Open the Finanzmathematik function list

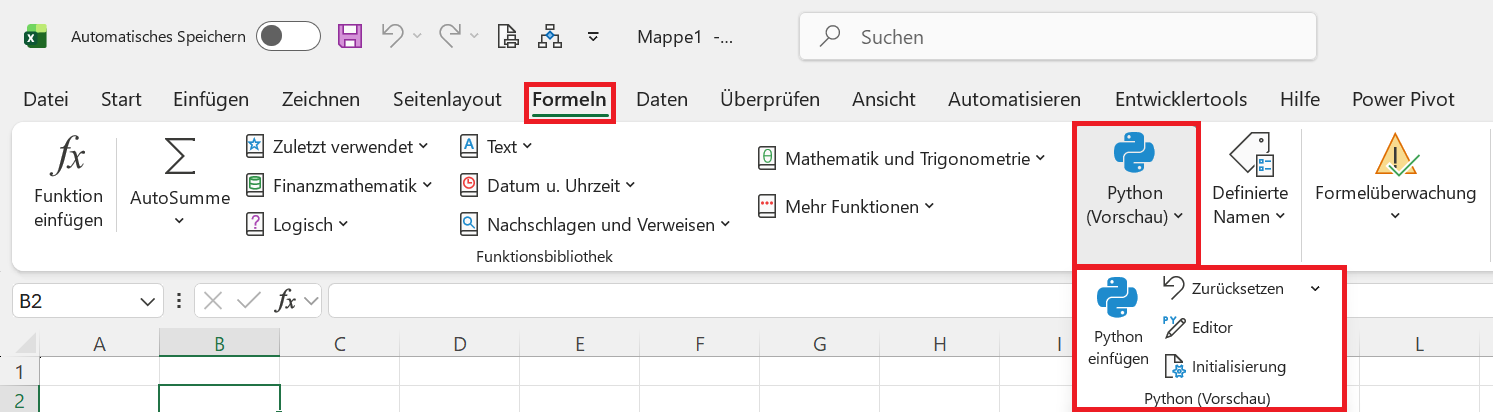[339, 185]
